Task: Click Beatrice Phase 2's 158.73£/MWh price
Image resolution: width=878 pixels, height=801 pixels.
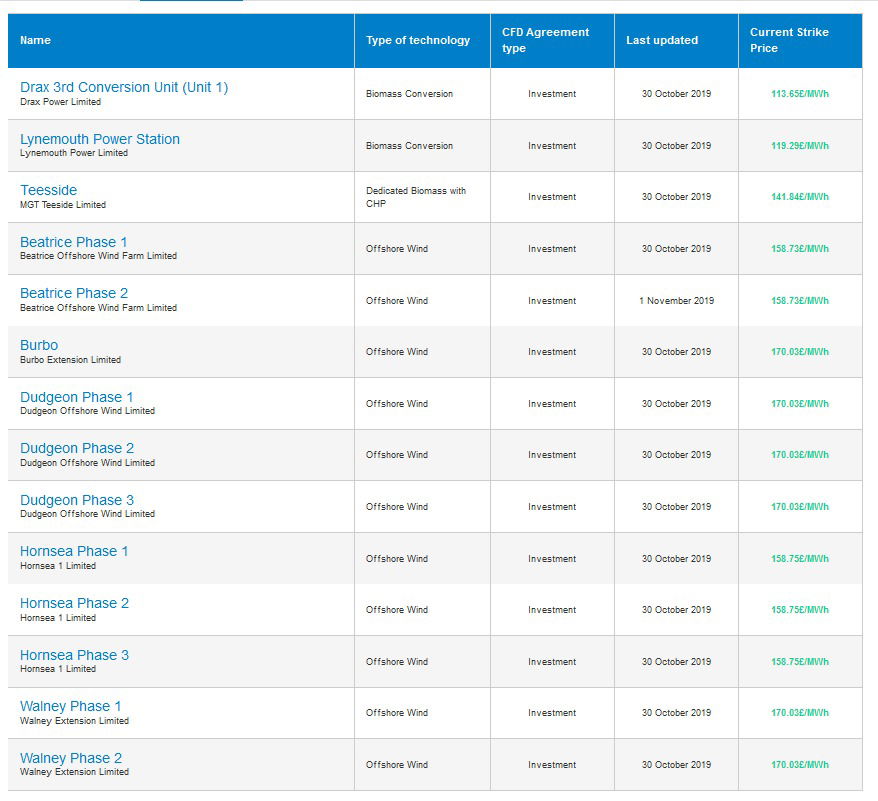Action: tap(800, 301)
